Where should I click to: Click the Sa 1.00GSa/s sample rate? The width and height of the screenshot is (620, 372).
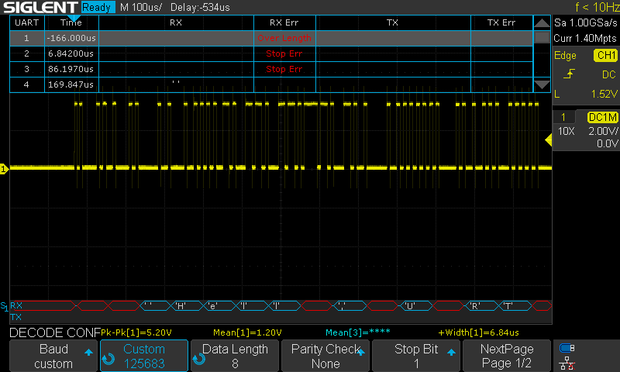click(585, 23)
